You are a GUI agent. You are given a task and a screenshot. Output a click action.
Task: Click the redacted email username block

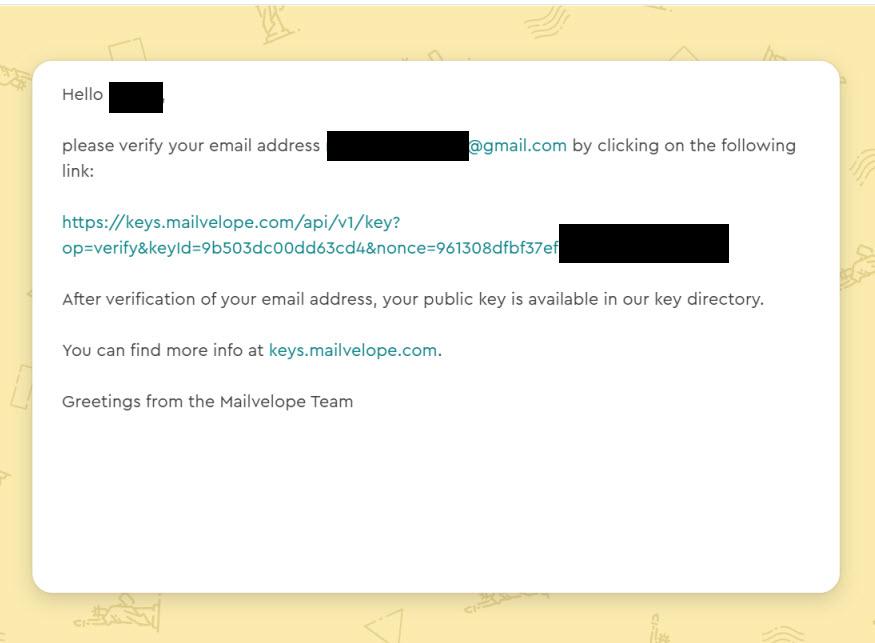(x=397, y=146)
